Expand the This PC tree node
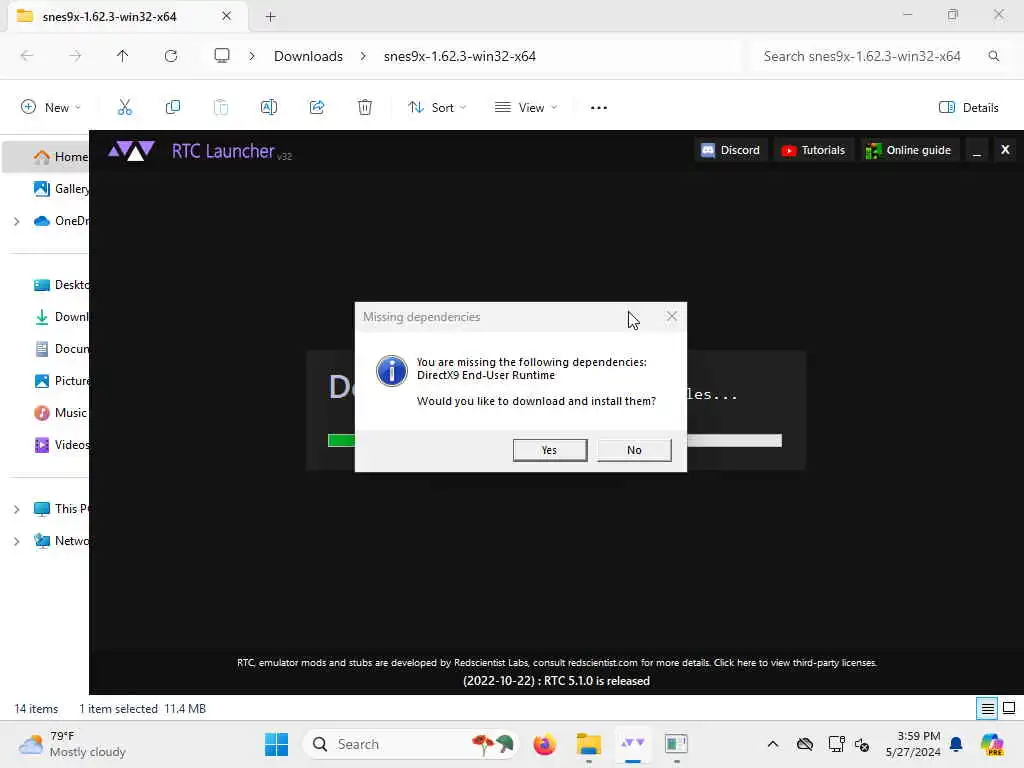Viewport: 1024px width, 768px height. click(x=16, y=509)
